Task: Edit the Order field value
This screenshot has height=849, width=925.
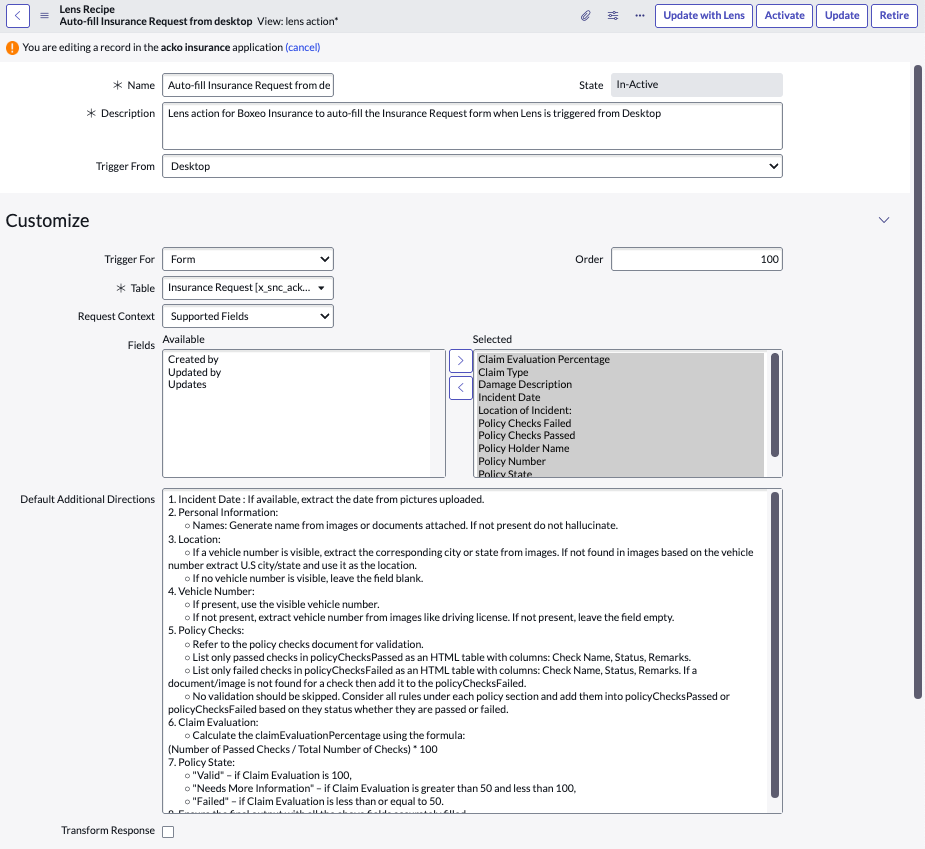Action: click(697, 259)
